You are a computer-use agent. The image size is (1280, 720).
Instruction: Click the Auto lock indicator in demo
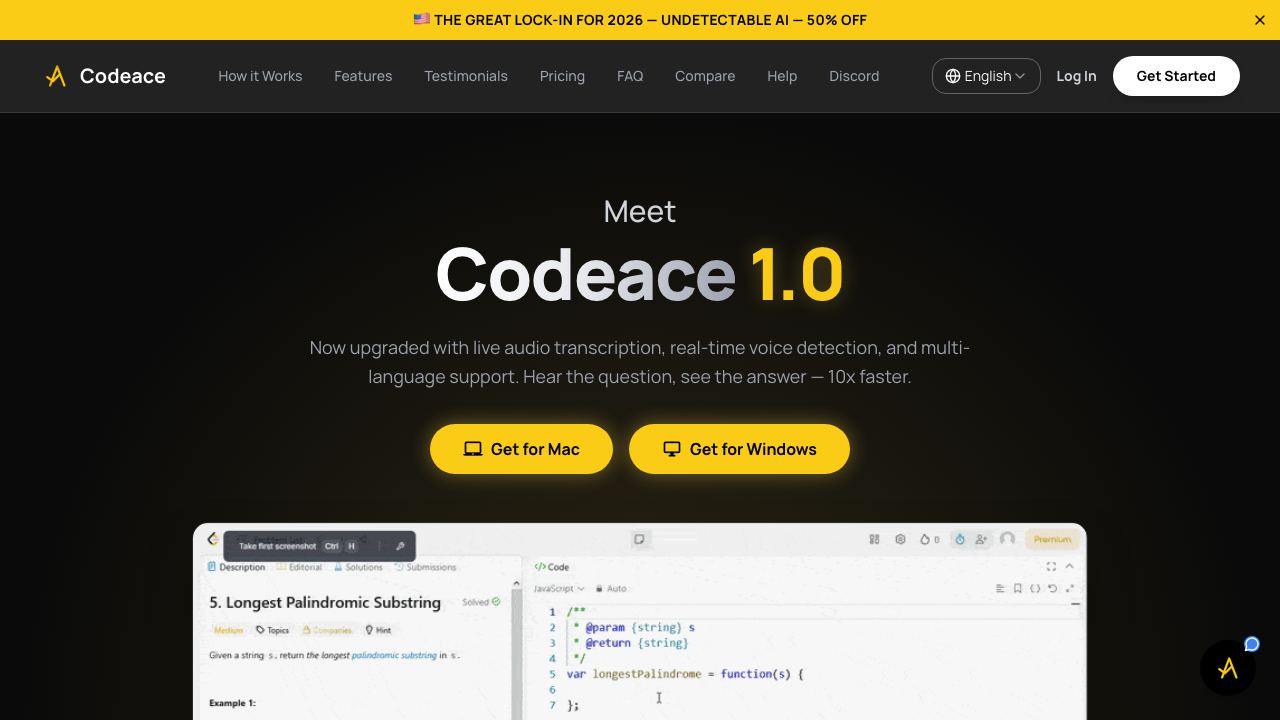(x=611, y=589)
